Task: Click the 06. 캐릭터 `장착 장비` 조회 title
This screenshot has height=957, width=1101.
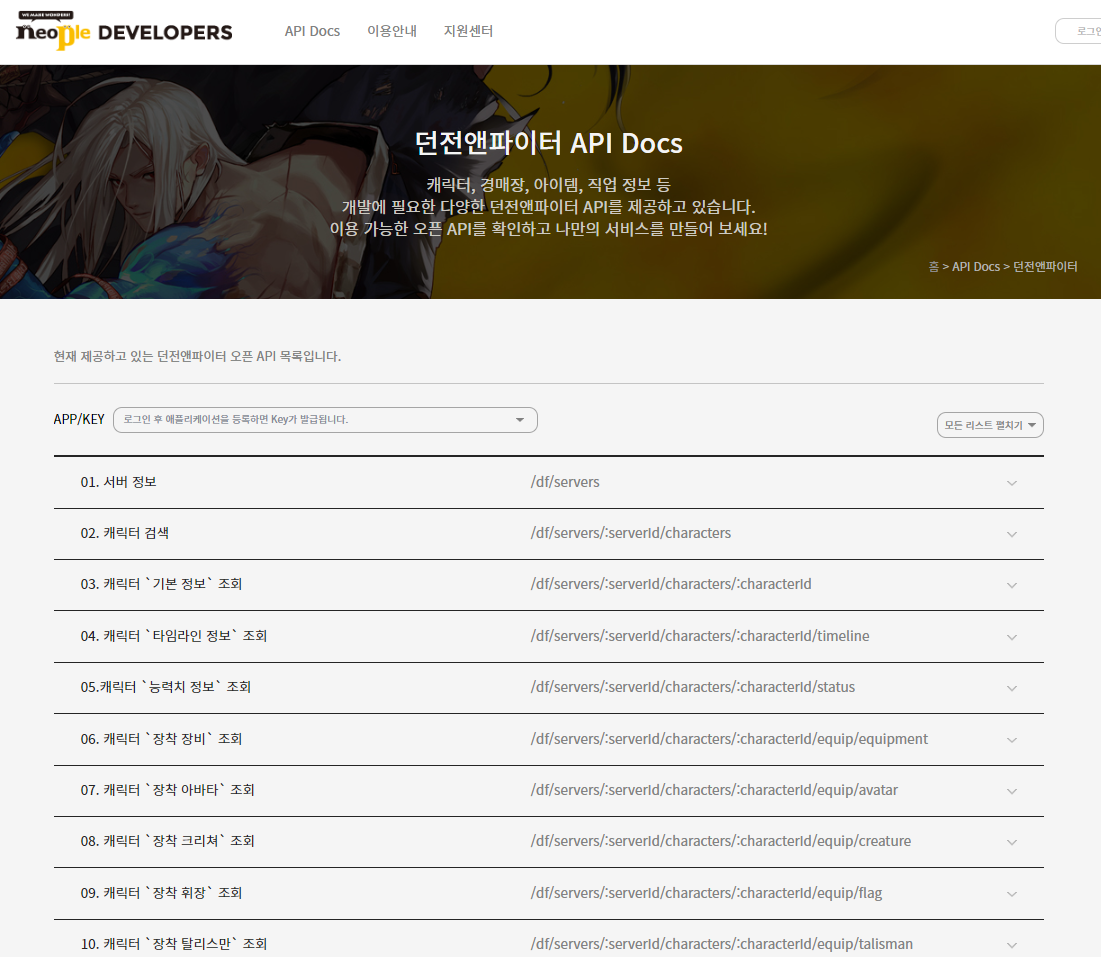Action: (161, 739)
